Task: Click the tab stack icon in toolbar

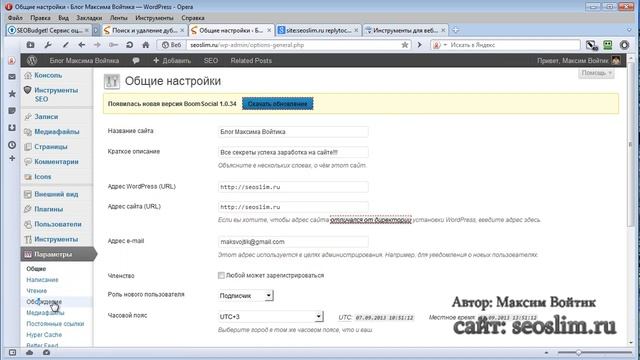Action: (30, 45)
